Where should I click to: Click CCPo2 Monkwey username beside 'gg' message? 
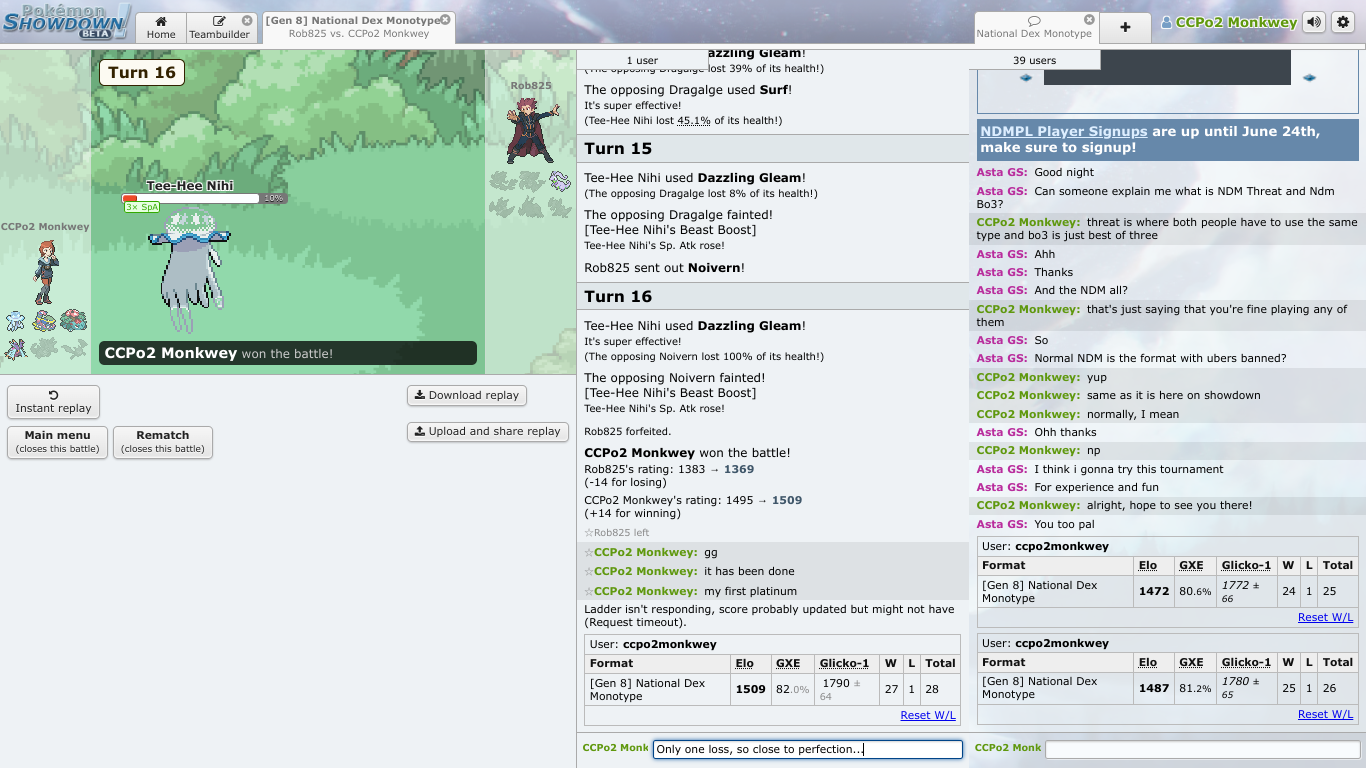click(x=645, y=552)
